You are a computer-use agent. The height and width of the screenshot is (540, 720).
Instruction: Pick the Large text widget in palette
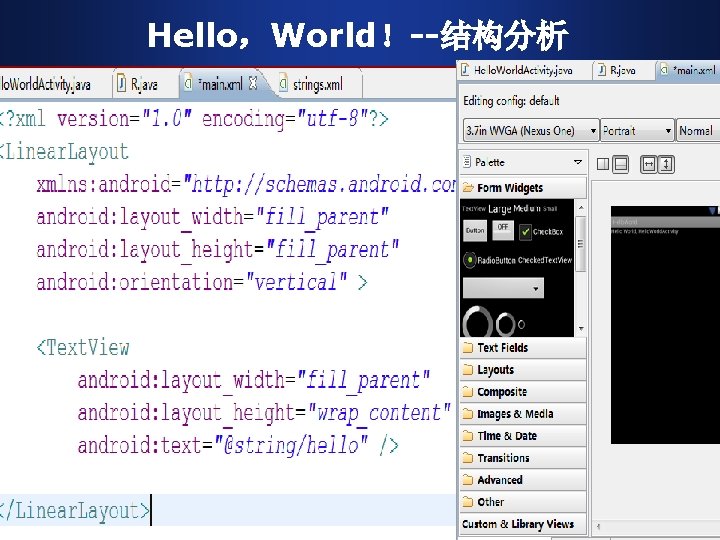click(x=500, y=209)
